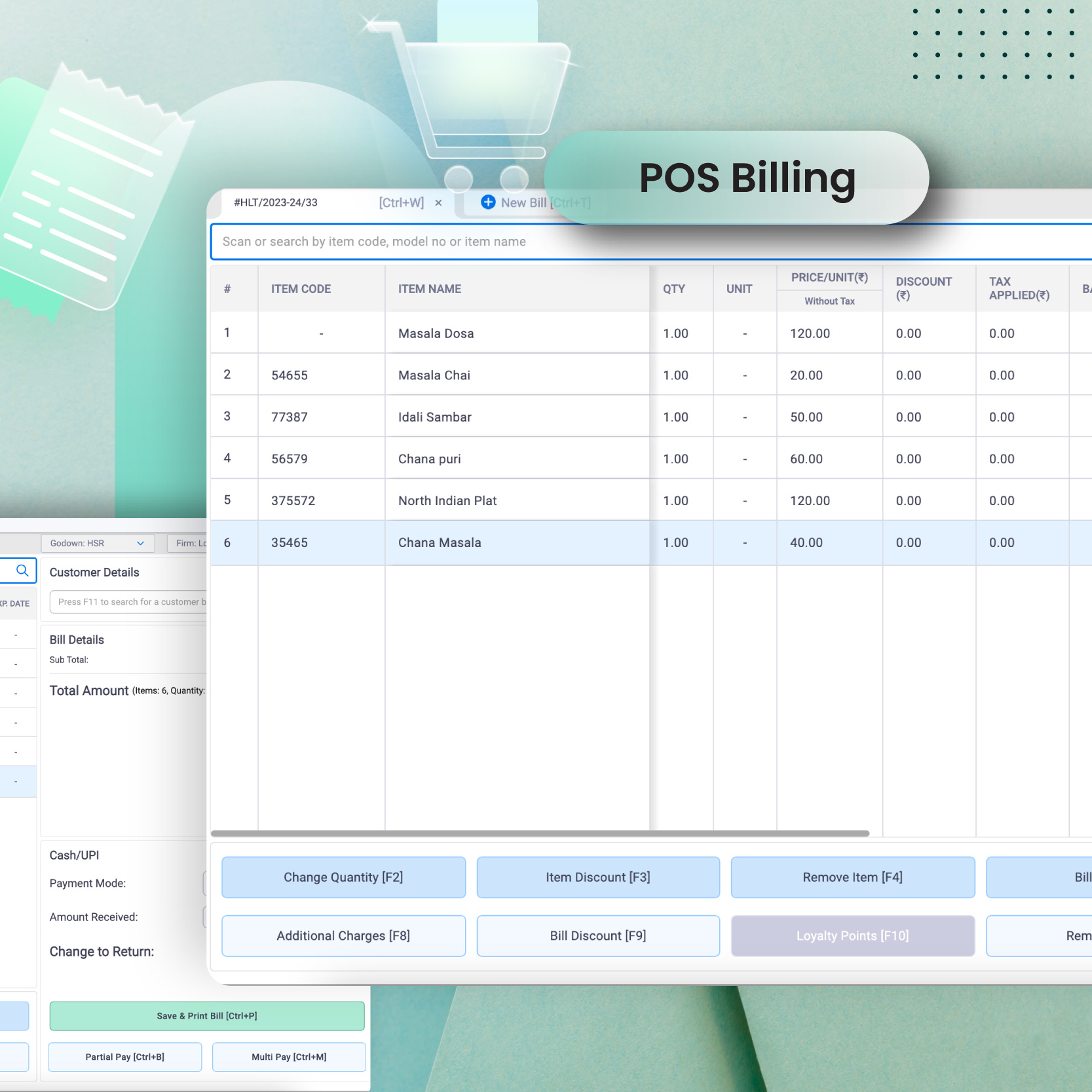The image size is (1092, 1092).
Task: Click the item scan/search input field
Action: (590, 241)
